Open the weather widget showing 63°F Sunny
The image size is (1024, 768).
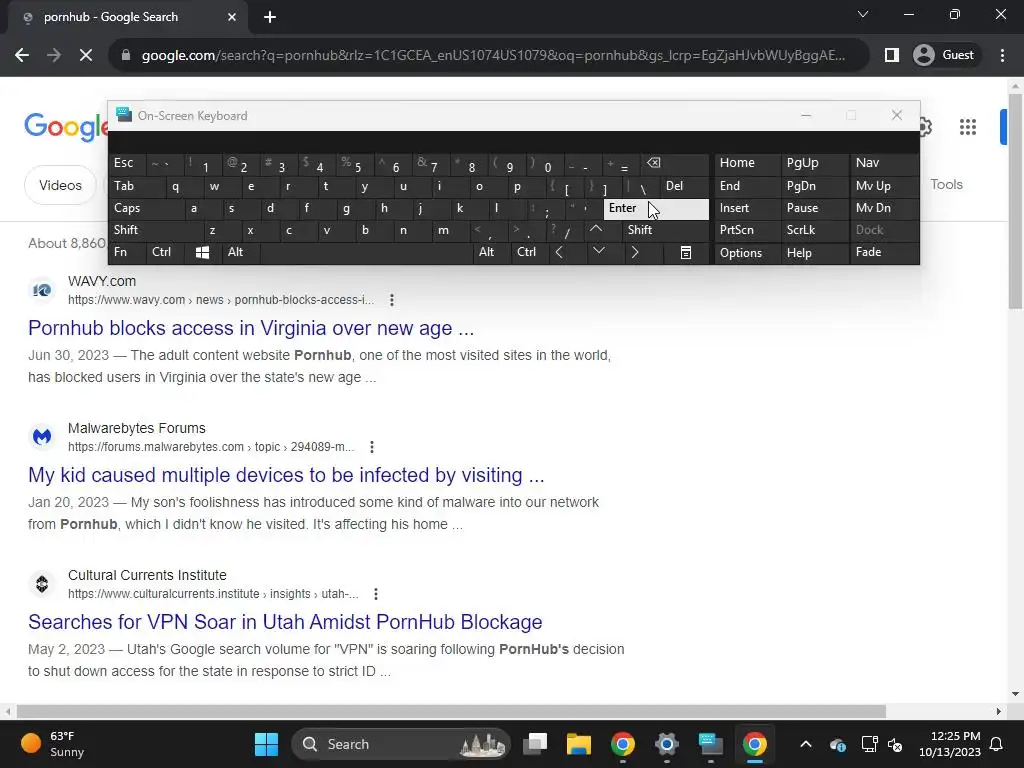pyautogui.click(x=52, y=744)
